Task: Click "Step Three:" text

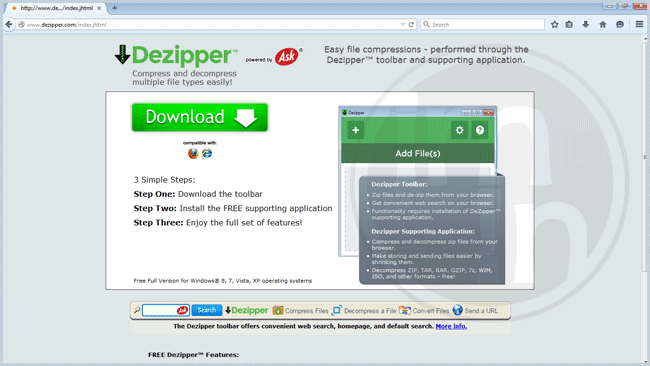Action: (x=158, y=223)
